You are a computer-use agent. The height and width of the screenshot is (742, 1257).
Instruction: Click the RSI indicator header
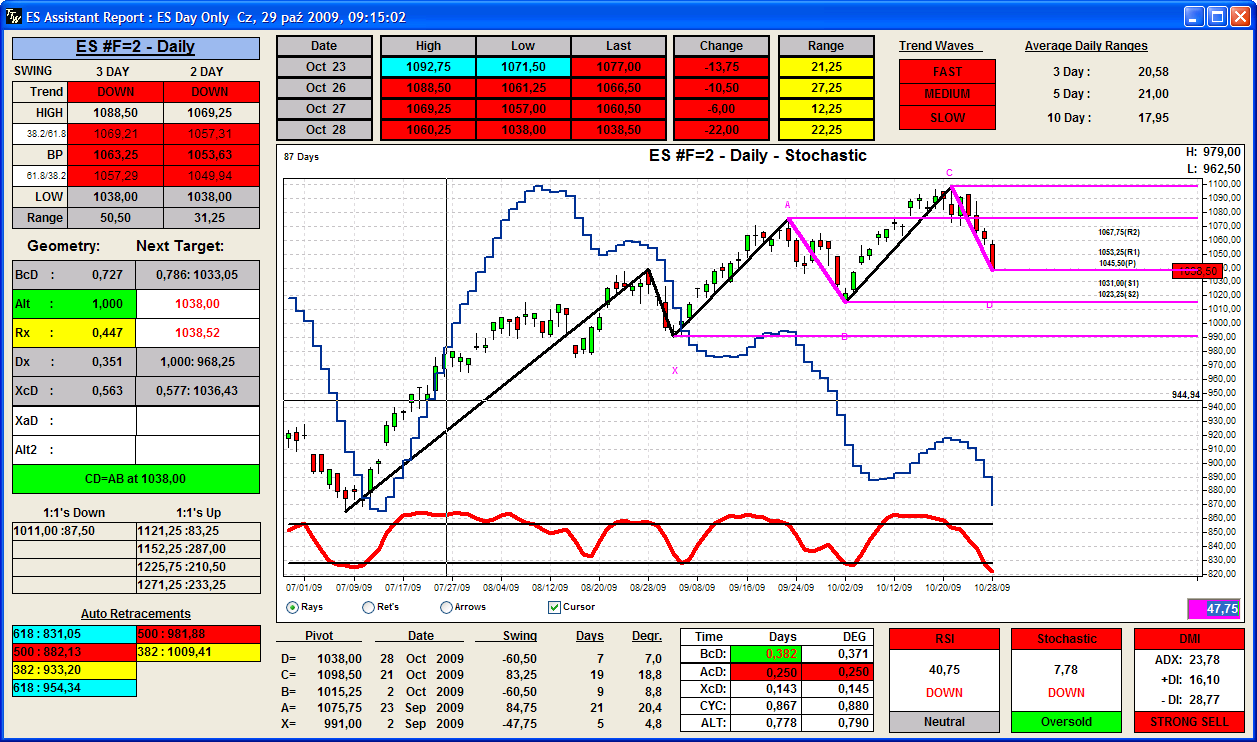click(x=944, y=639)
